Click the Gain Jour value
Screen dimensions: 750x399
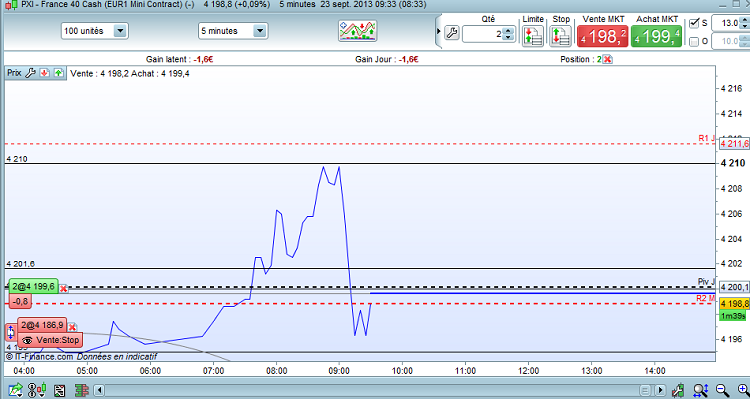409,59
